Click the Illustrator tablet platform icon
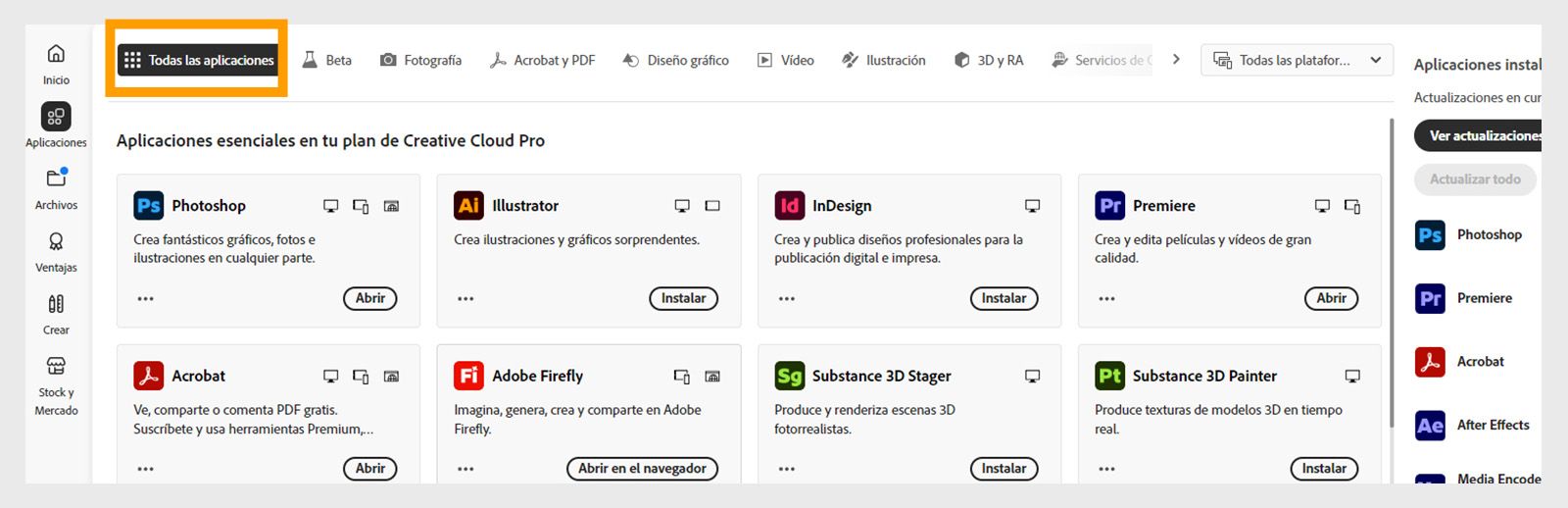This screenshot has width=1568, height=508. [712, 206]
